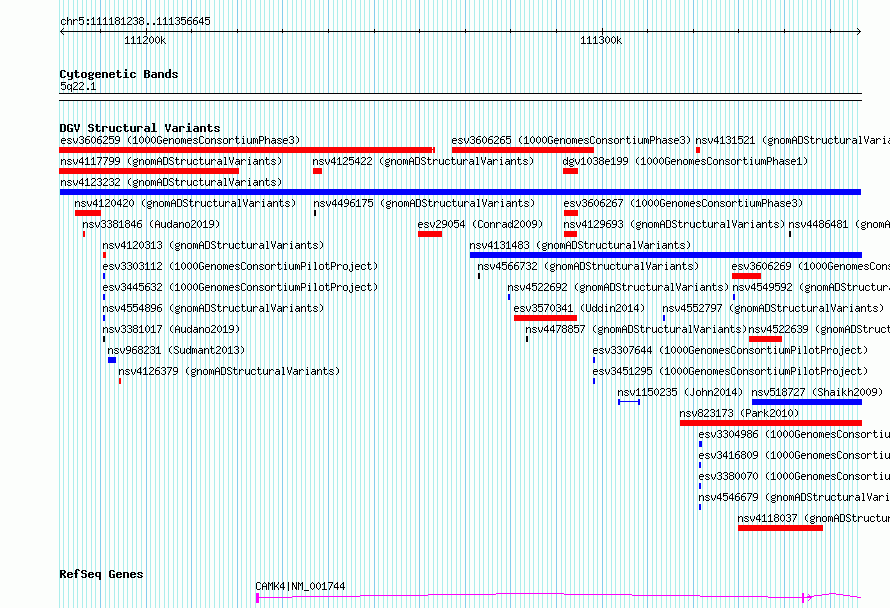This screenshot has width=890, height=608.
Task: Select esv3570341 Uddin2014 label
Action: coord(580,308)
